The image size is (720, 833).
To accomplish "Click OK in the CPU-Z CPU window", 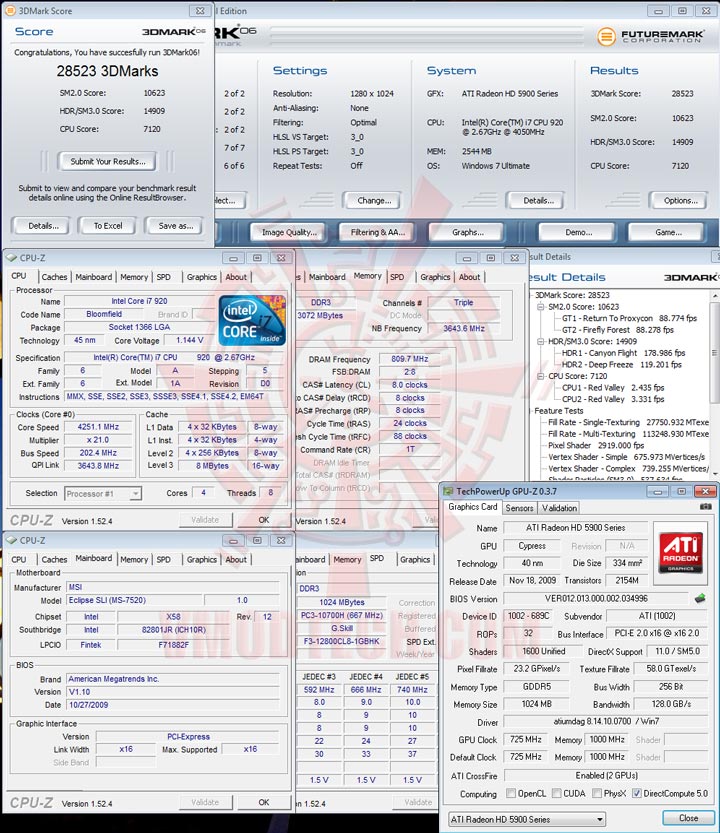I will (x=264, y=520).
